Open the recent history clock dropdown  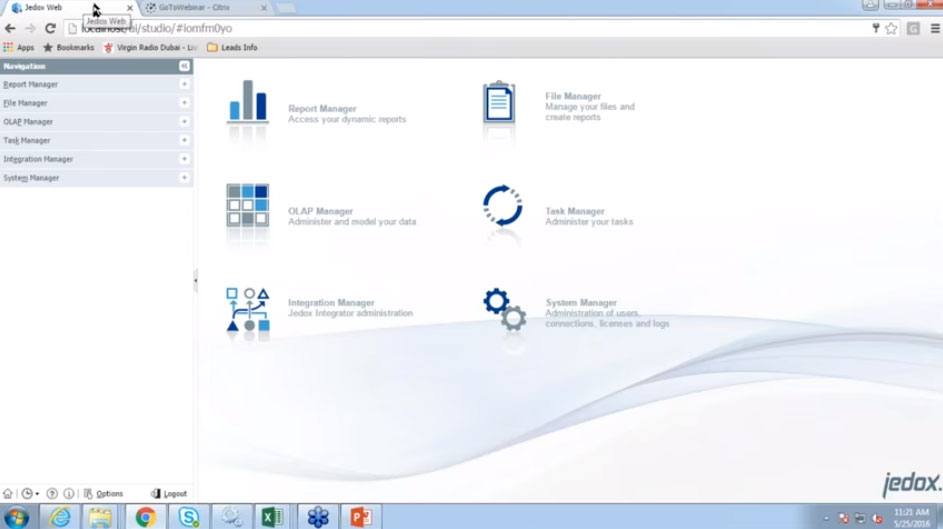[30, 494]
